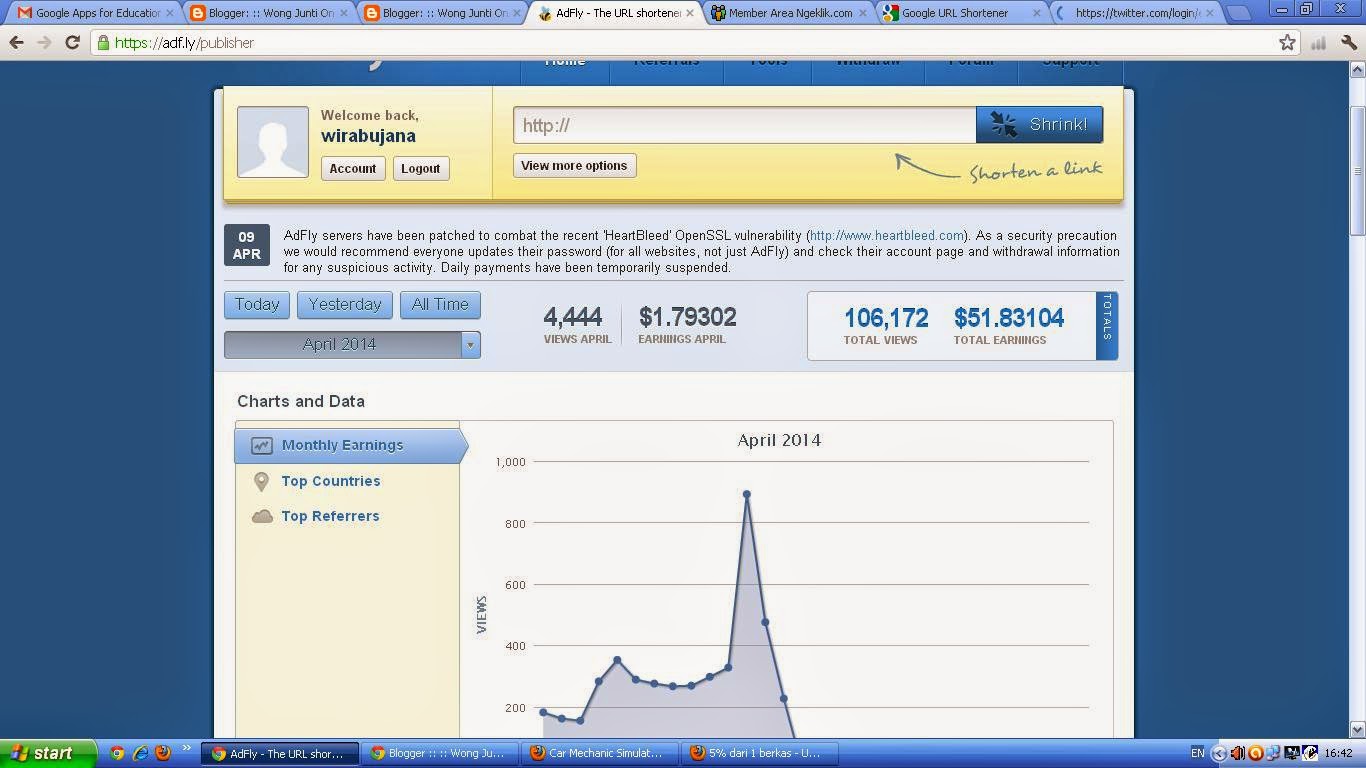This screenshot has width=1366, height=768.
Task: Go back with the browser back arrow
Action: [x=17, y=43]
